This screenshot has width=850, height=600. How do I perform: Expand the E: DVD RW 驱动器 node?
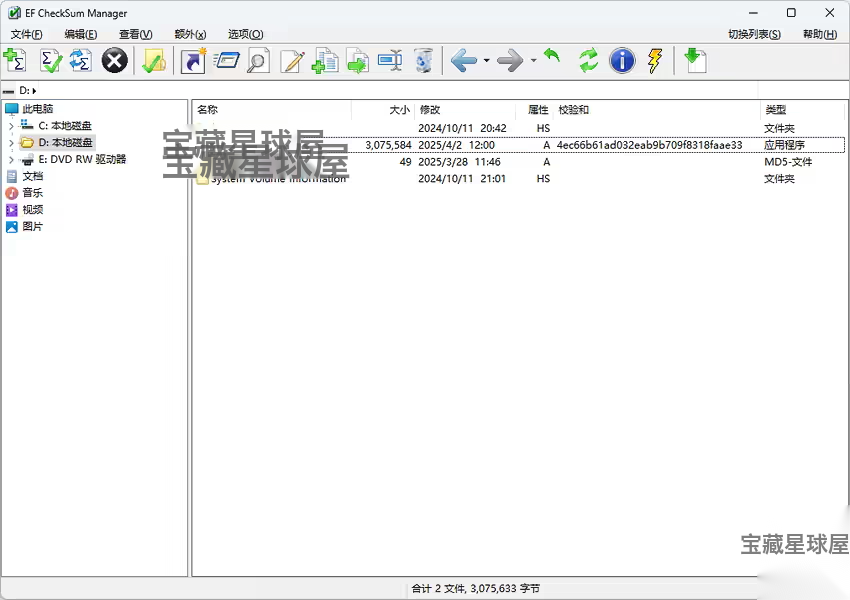pyautogui.click(x=11, y=159)
